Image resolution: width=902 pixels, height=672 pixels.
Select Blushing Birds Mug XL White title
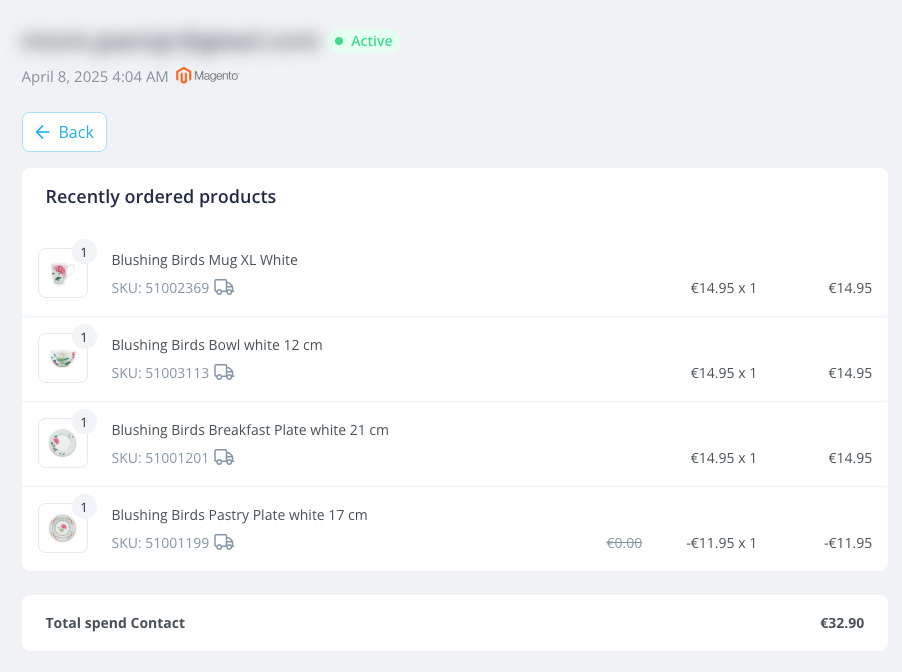204,260
